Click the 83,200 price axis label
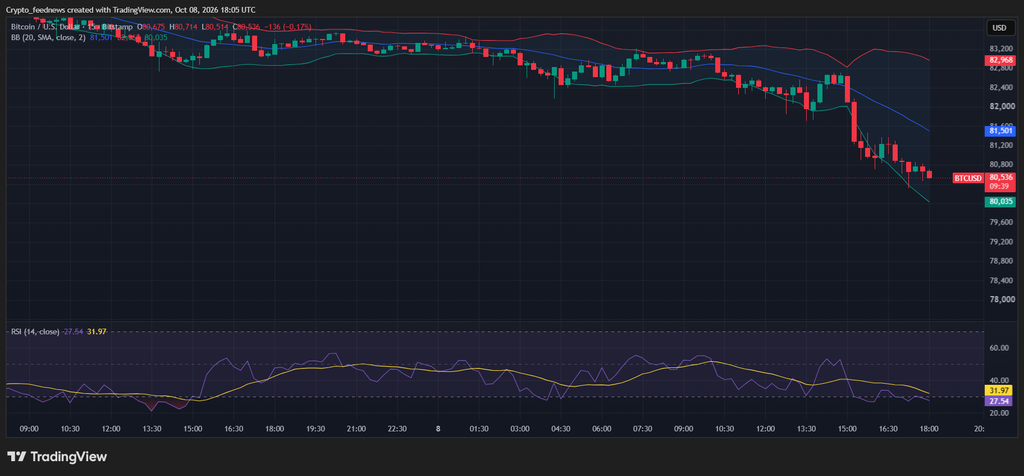 1001,49
